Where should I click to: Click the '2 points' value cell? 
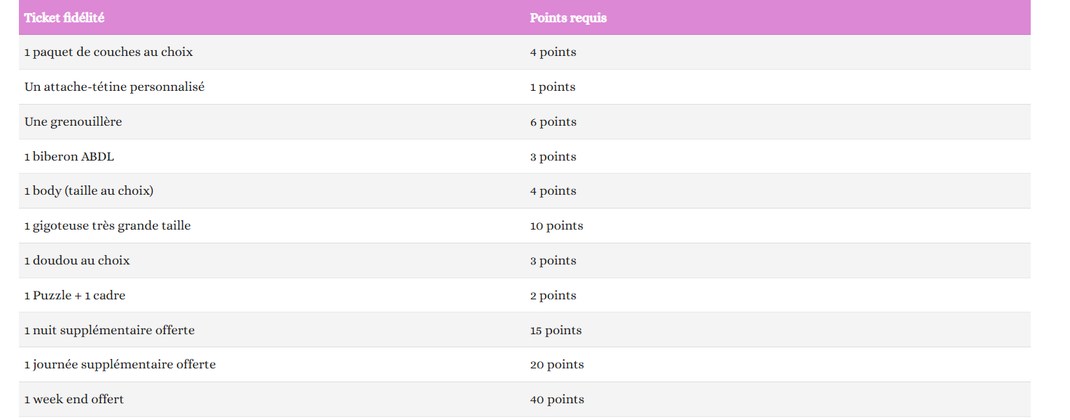tap(777, 296)
